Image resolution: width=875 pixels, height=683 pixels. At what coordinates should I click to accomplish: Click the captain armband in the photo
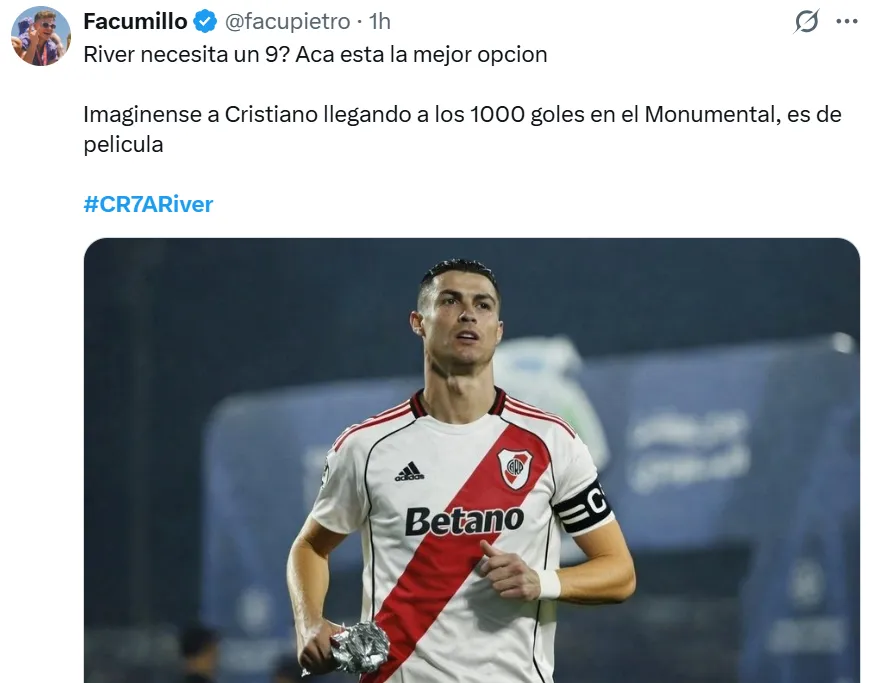click(583, 507)
